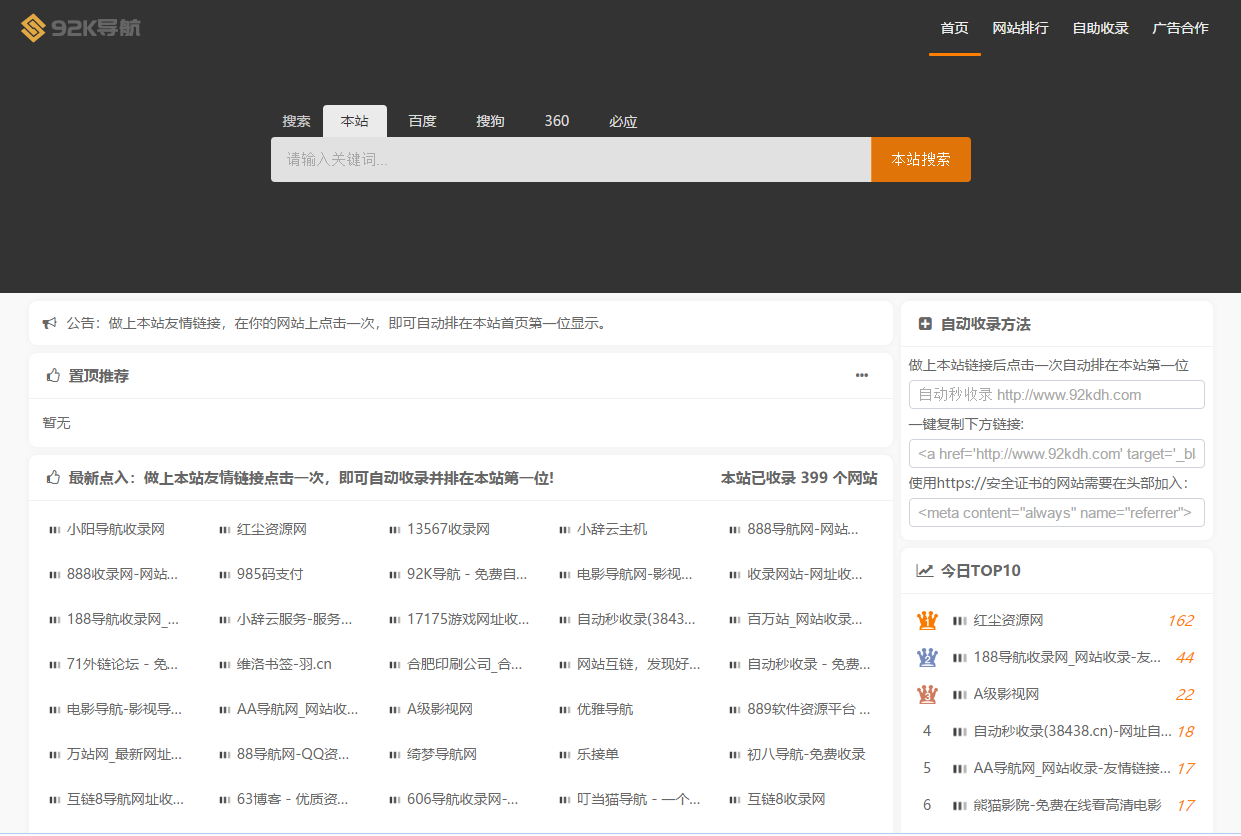Click the a href link code field
This screenshot has height=836, width=1241.
(1057, 453)
